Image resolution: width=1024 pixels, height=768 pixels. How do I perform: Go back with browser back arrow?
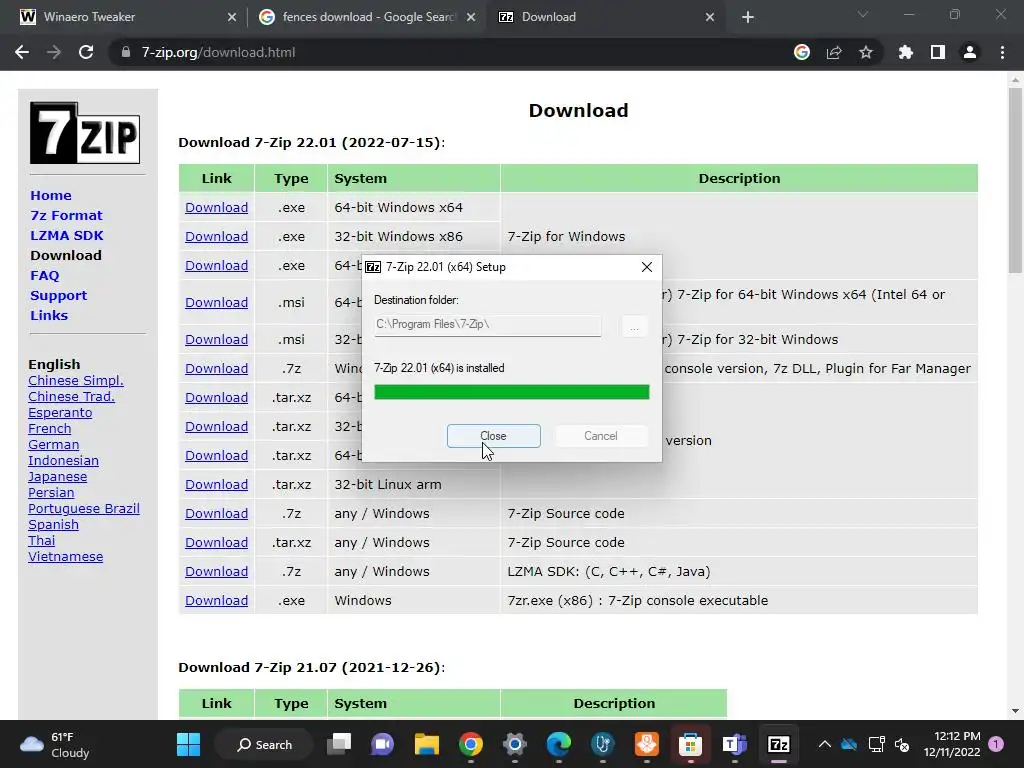pyautogui.click(x=22, y=52)
